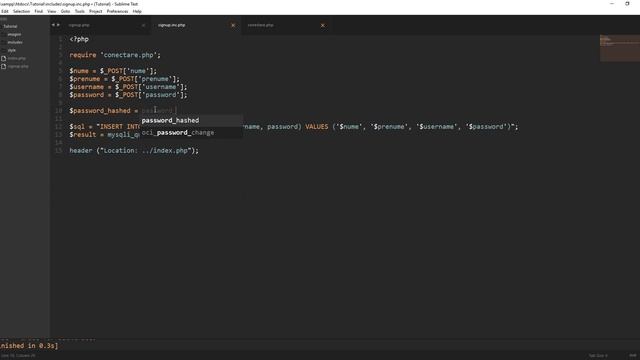Minimize the Sublime Text window

coord(611,4)
